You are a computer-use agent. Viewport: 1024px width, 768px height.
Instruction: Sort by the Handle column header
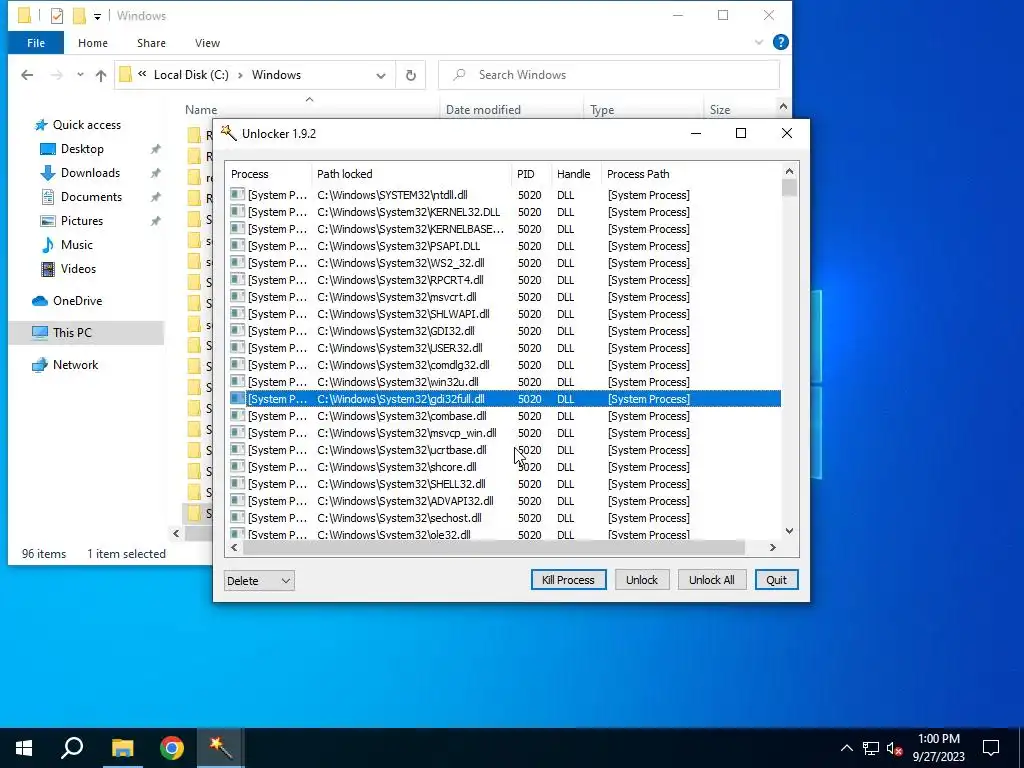point(576,174)
